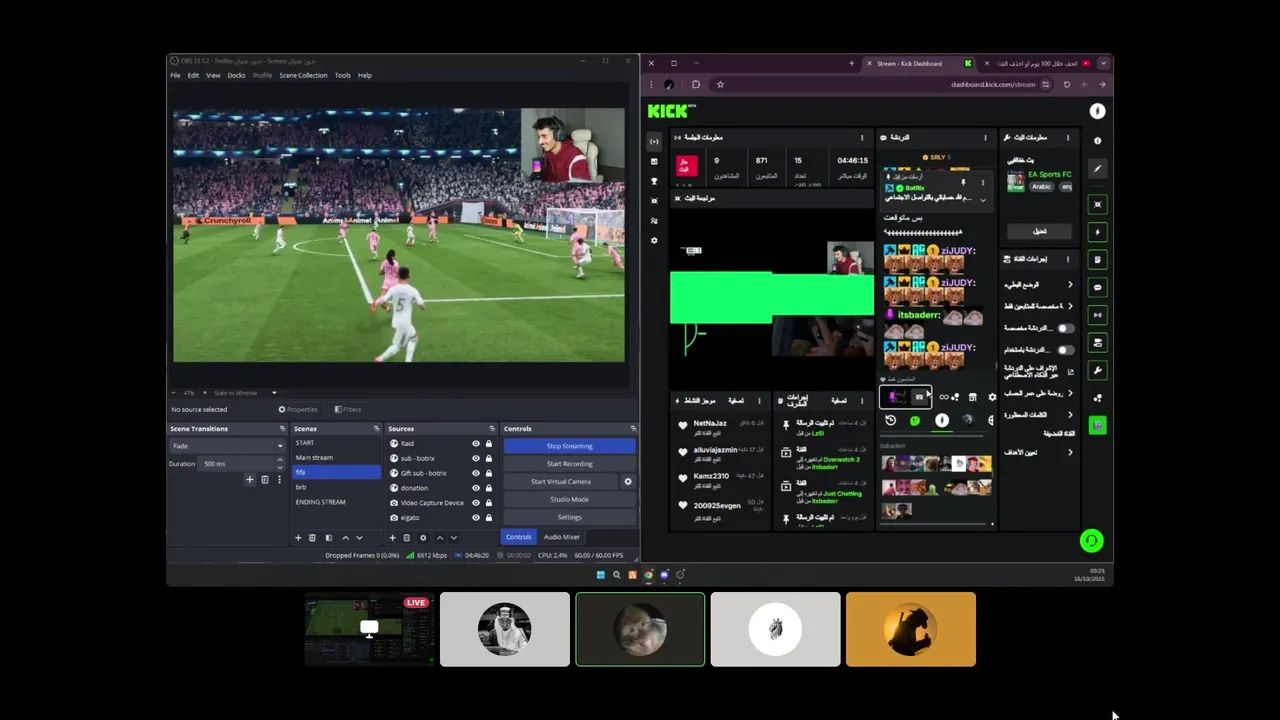Open chat panel three-dot menu
1280x720 pixels.
[985, 138]
